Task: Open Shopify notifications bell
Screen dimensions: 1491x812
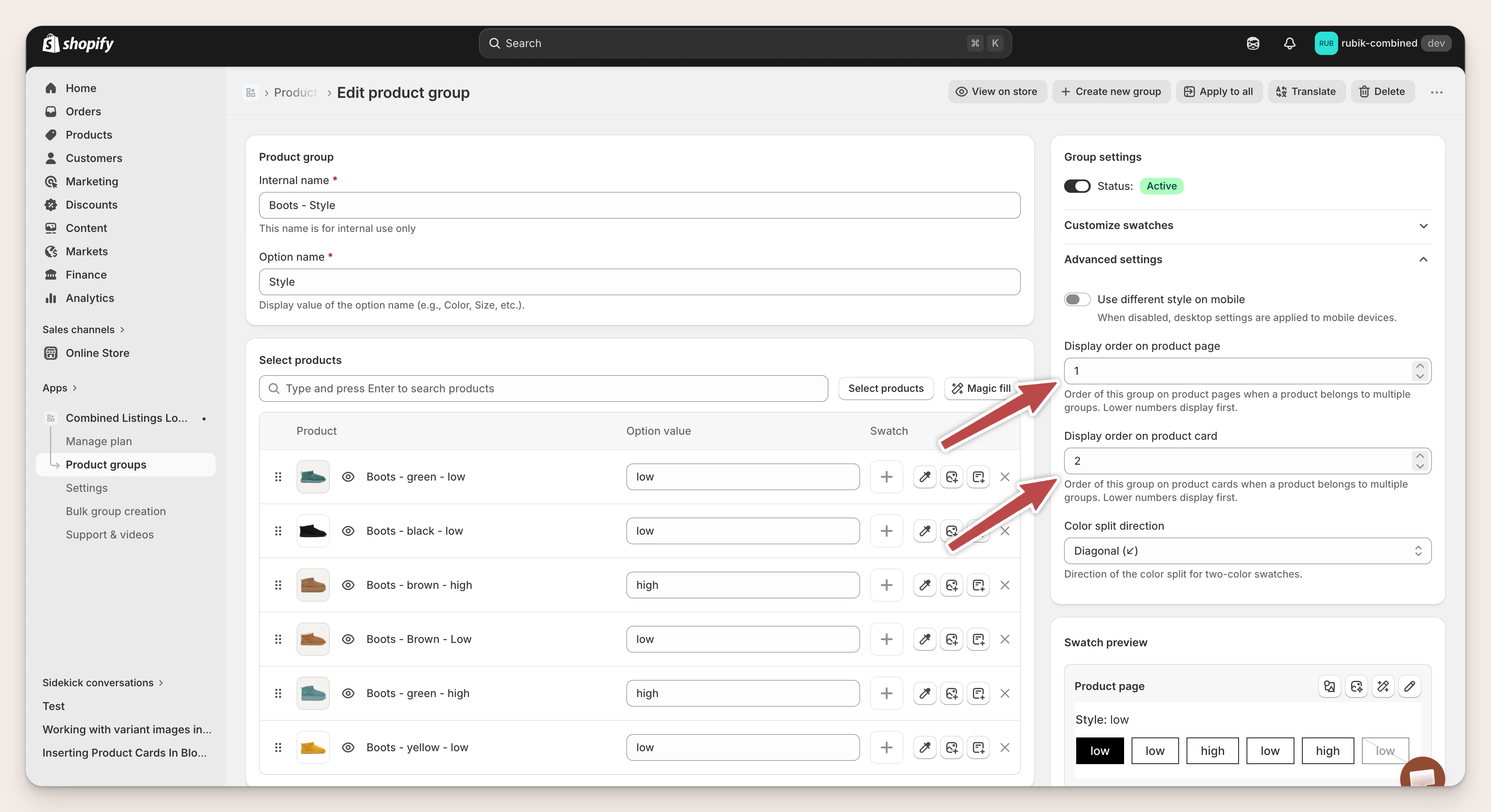Action: coord(1289,43)
